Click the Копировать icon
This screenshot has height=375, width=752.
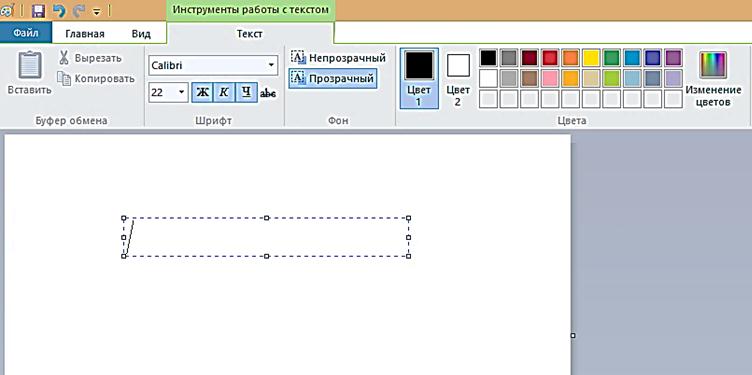(x=64, y=78)
